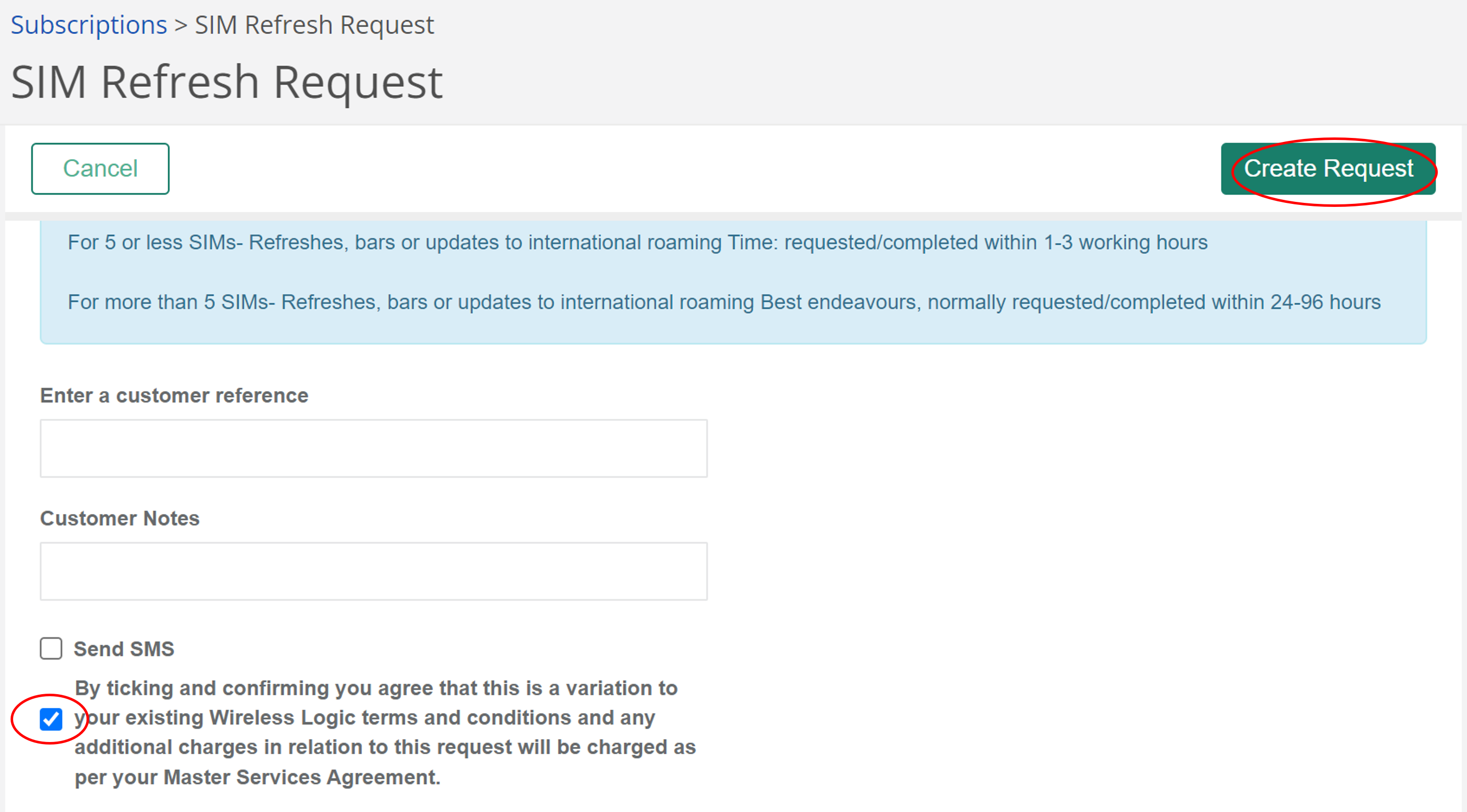The image size is (1467, 812).
Task: Open the Subscriptions breadcrumb link
Action: pos(88,24)
